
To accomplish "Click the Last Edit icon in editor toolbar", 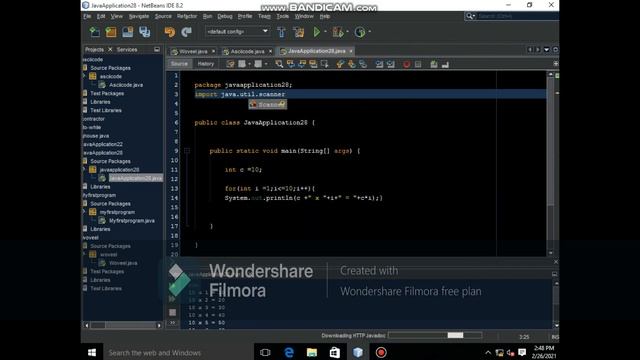I will pyautogui.click(x=230, y=64).
